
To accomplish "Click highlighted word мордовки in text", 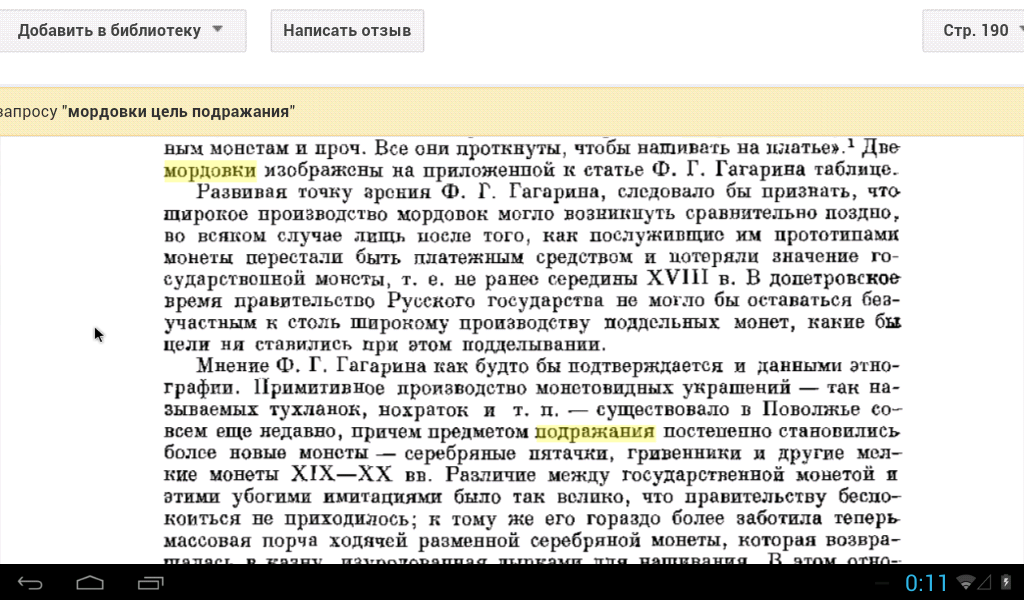I will [x=210, y=170].
